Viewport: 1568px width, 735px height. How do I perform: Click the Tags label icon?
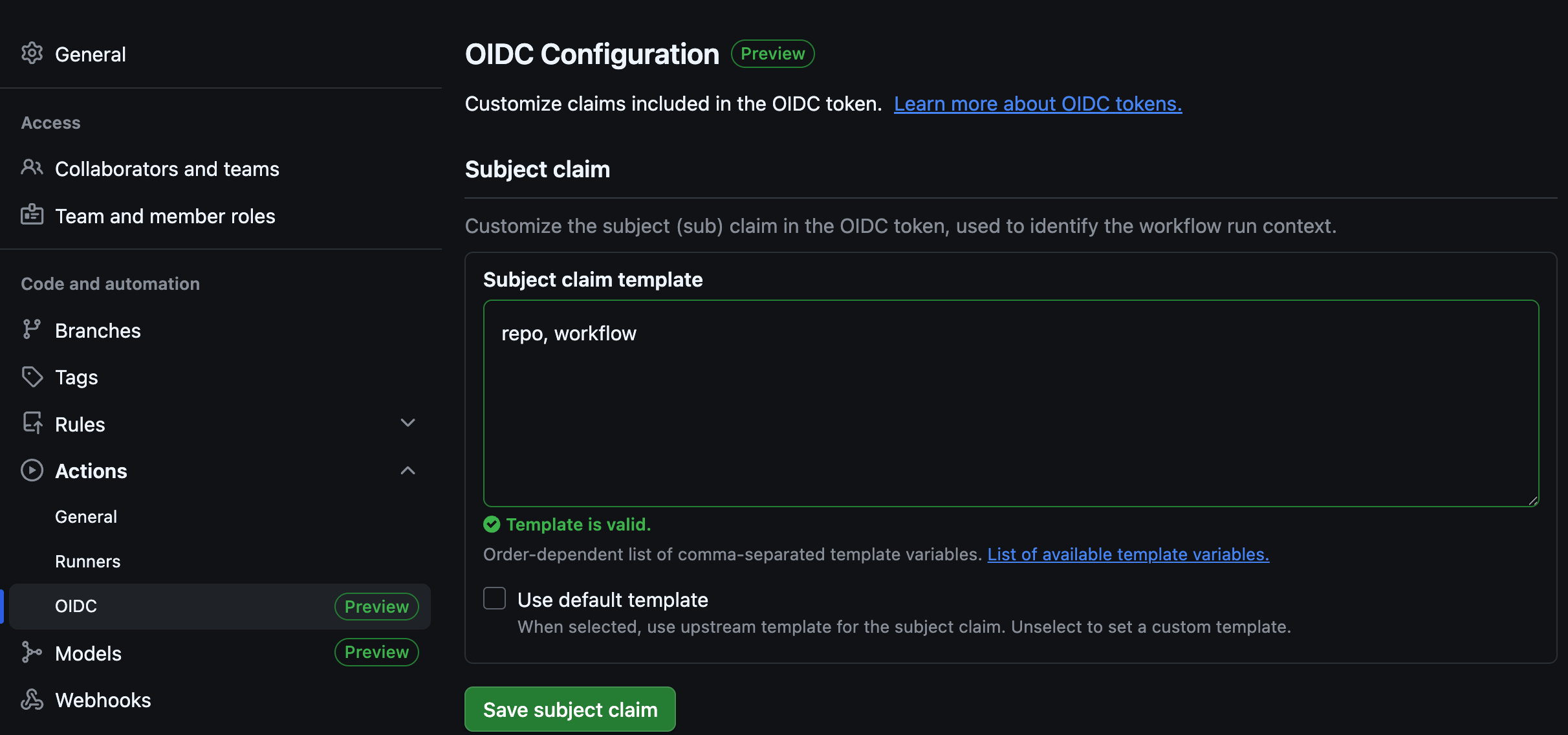32,377
